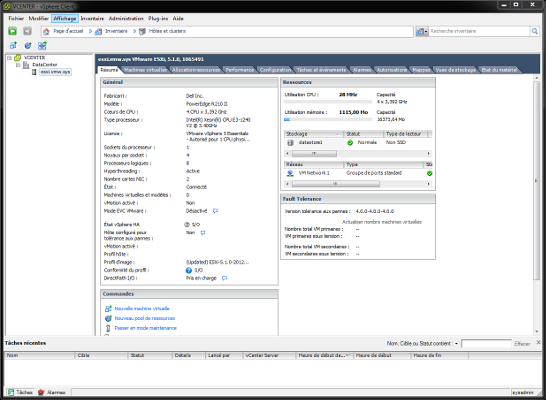546x400 pixels.
Task: Switch to the Tâches et événements tab
Action: tap(321, 70)
